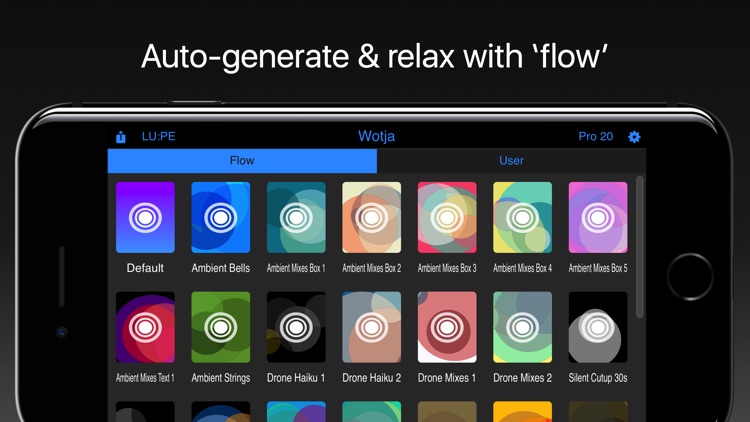Screen dimensions: 750x422
Task: Open Drone Mixes 2 template
Action: (x=522, y=327)
